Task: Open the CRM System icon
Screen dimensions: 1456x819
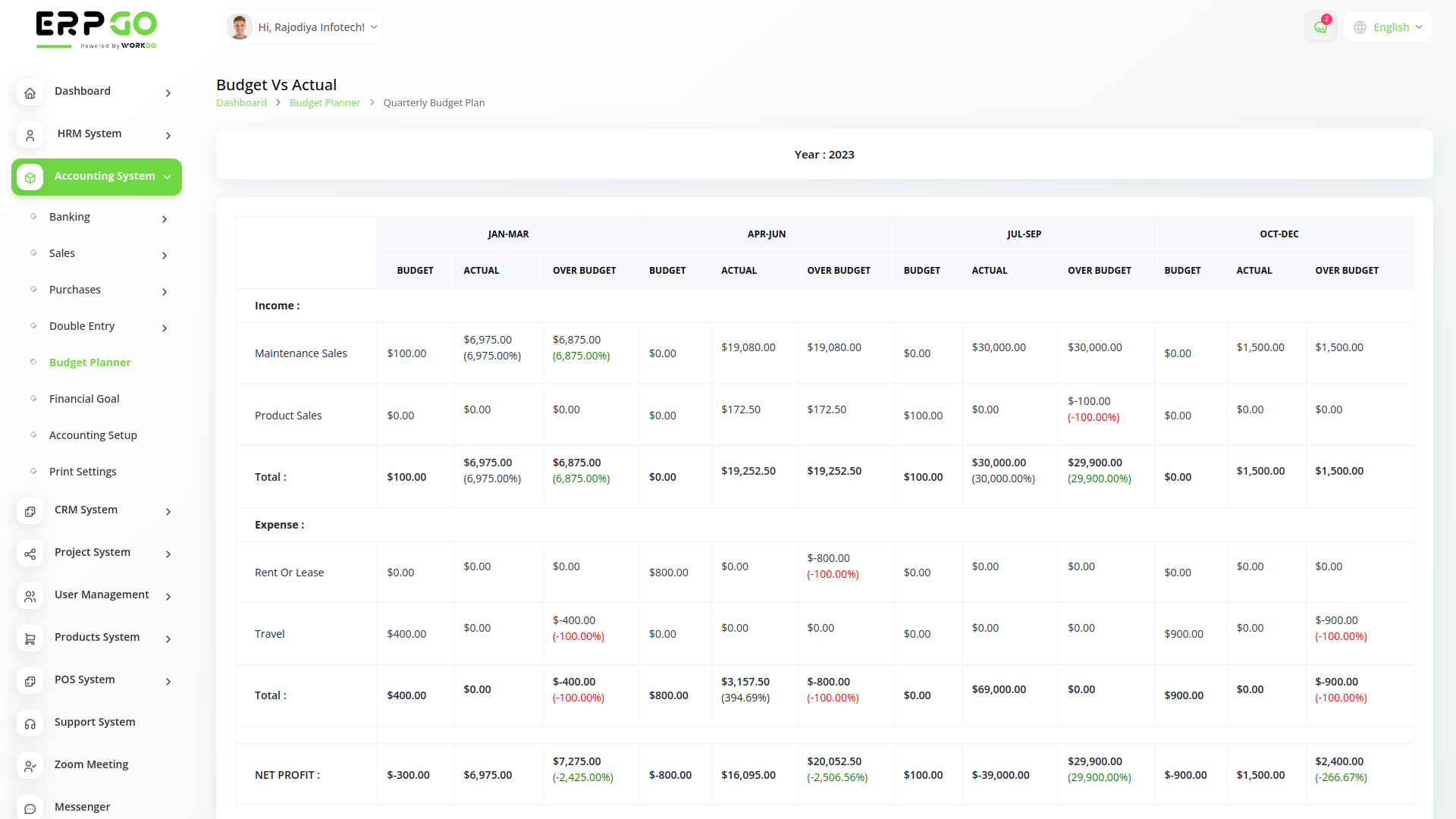Action: tap(30, 511)
